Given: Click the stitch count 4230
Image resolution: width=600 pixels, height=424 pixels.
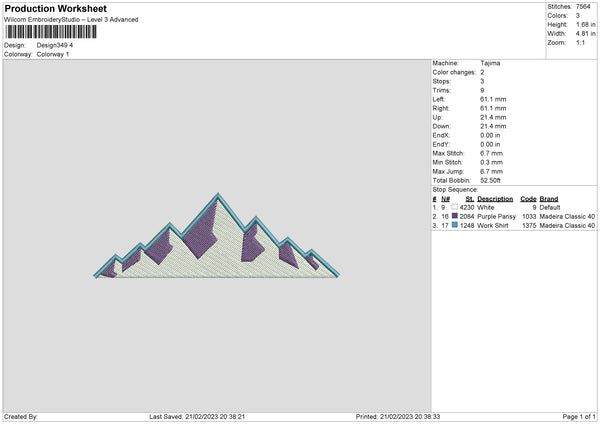Looking at the screenshot, I should pyautogui.click(x=467, y=207).
